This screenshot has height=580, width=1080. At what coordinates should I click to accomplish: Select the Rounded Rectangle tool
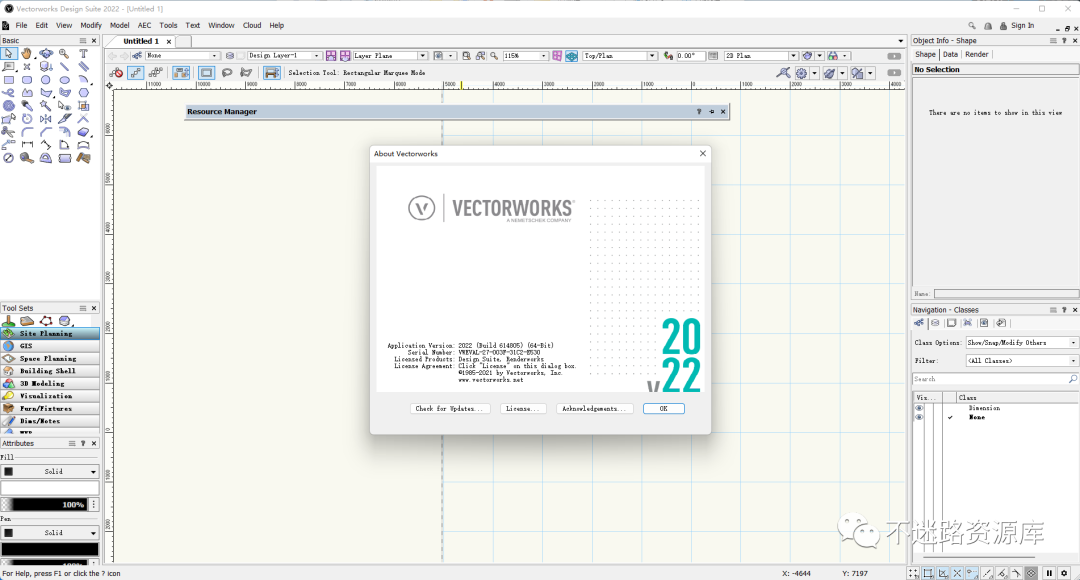(27, 80)
